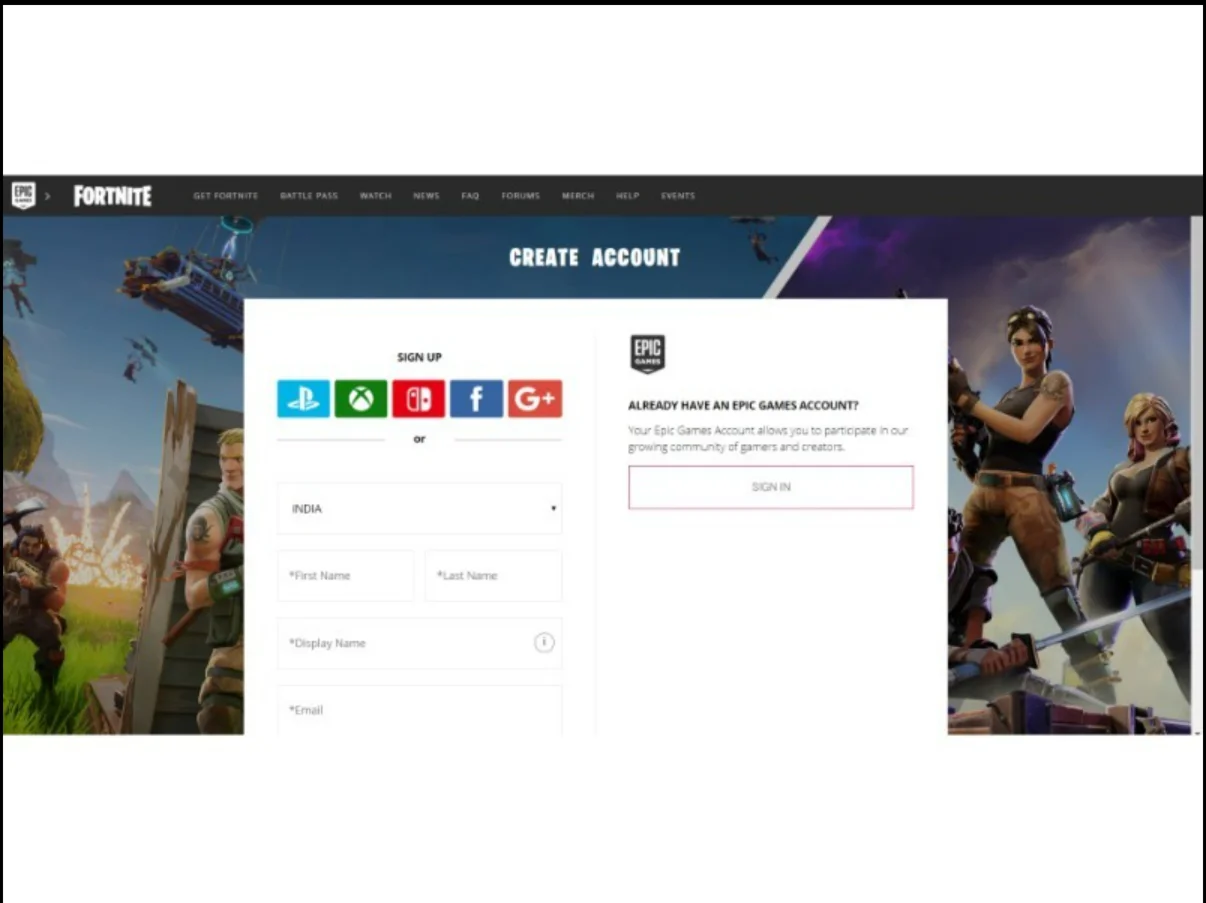
Task: Open the HELP menu item
Action: point(628,196)
